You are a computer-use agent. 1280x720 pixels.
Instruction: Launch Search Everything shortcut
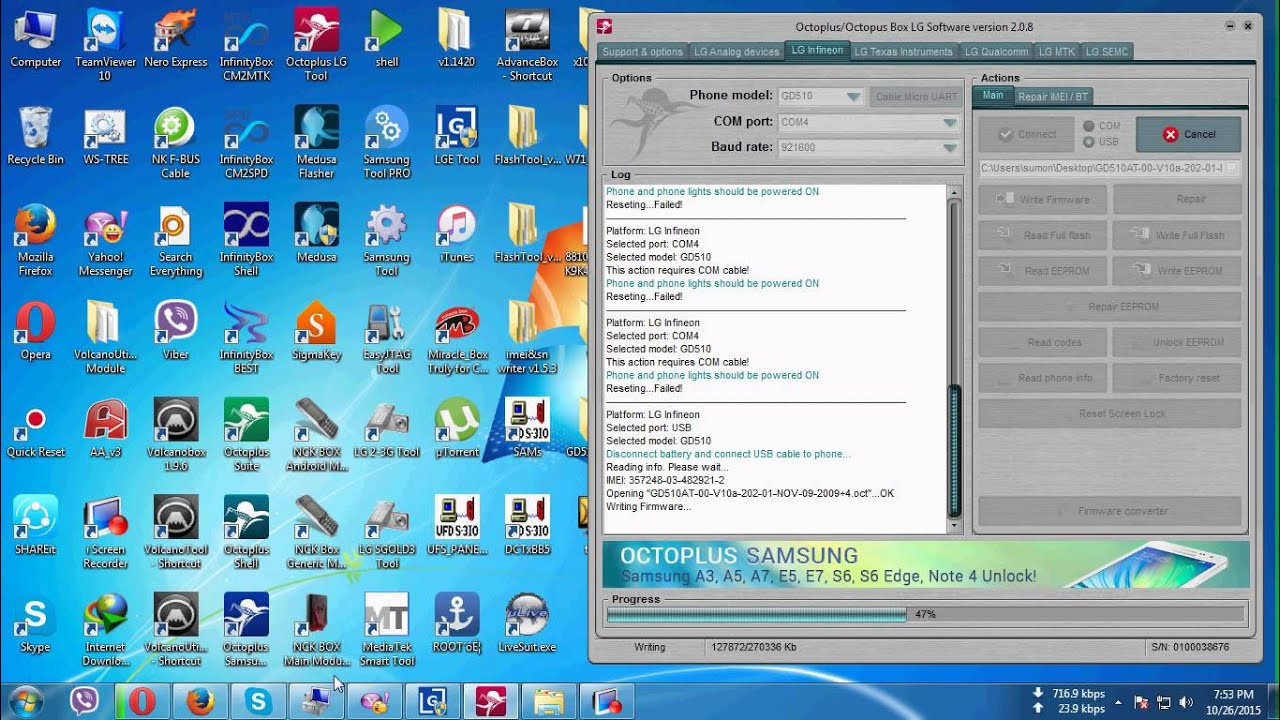[175, 241]
